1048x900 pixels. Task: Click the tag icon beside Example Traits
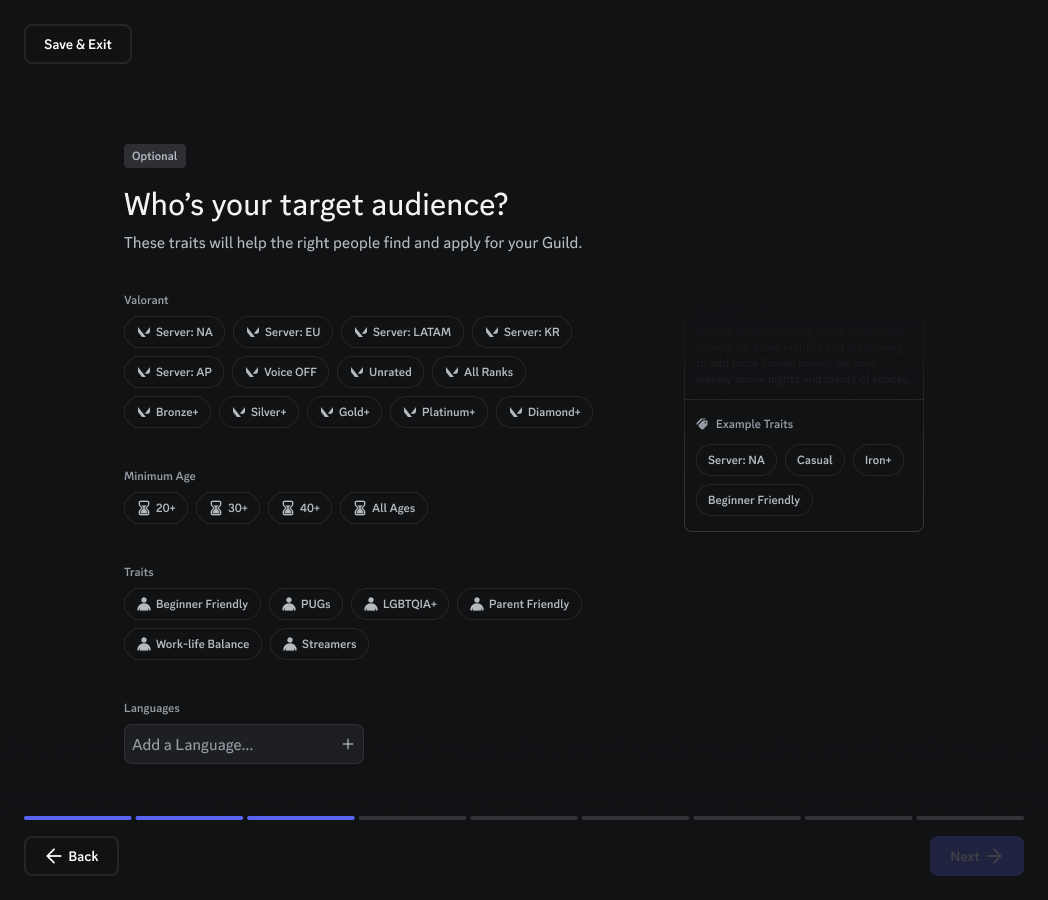702,424
